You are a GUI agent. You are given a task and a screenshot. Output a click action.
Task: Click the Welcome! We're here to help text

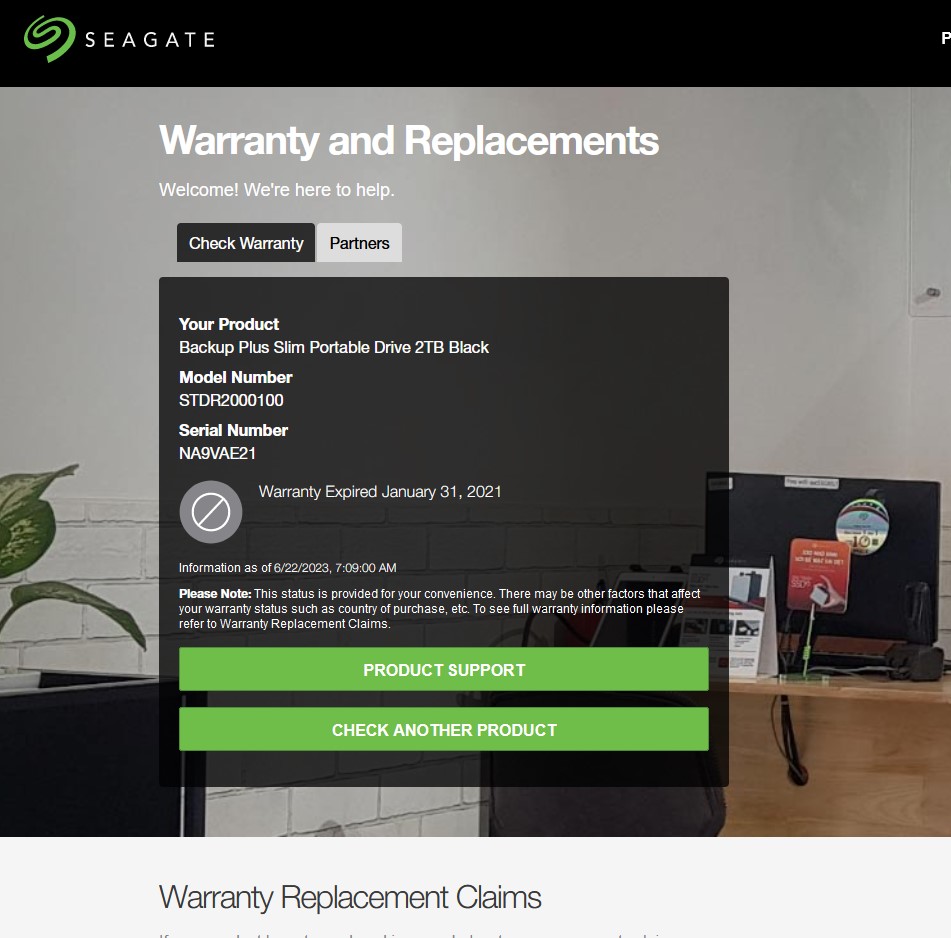(277, 190)
